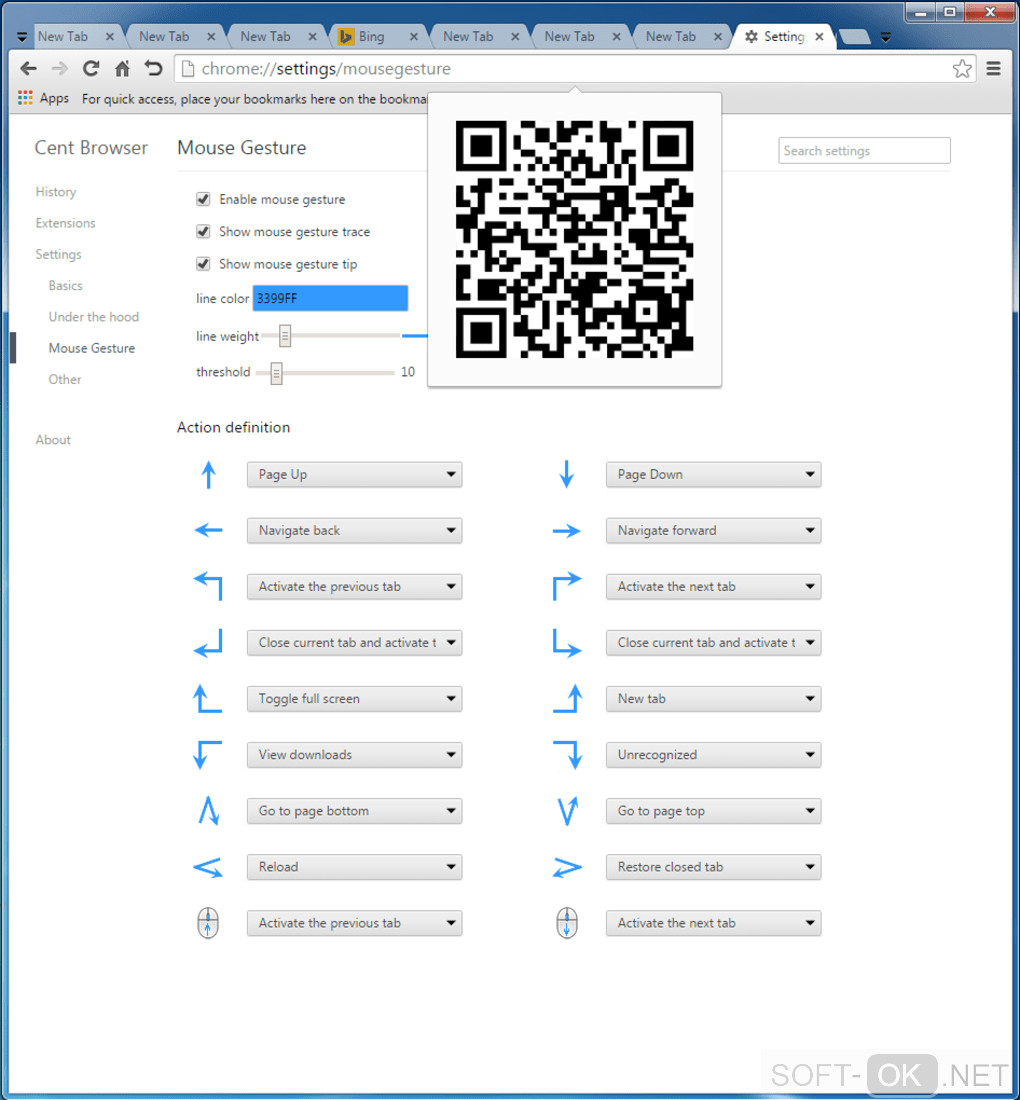Viewport: 1020px width, 1100px height.
Task: Toggle Enable mouse gesture checkbox
Action: point(203,199)
